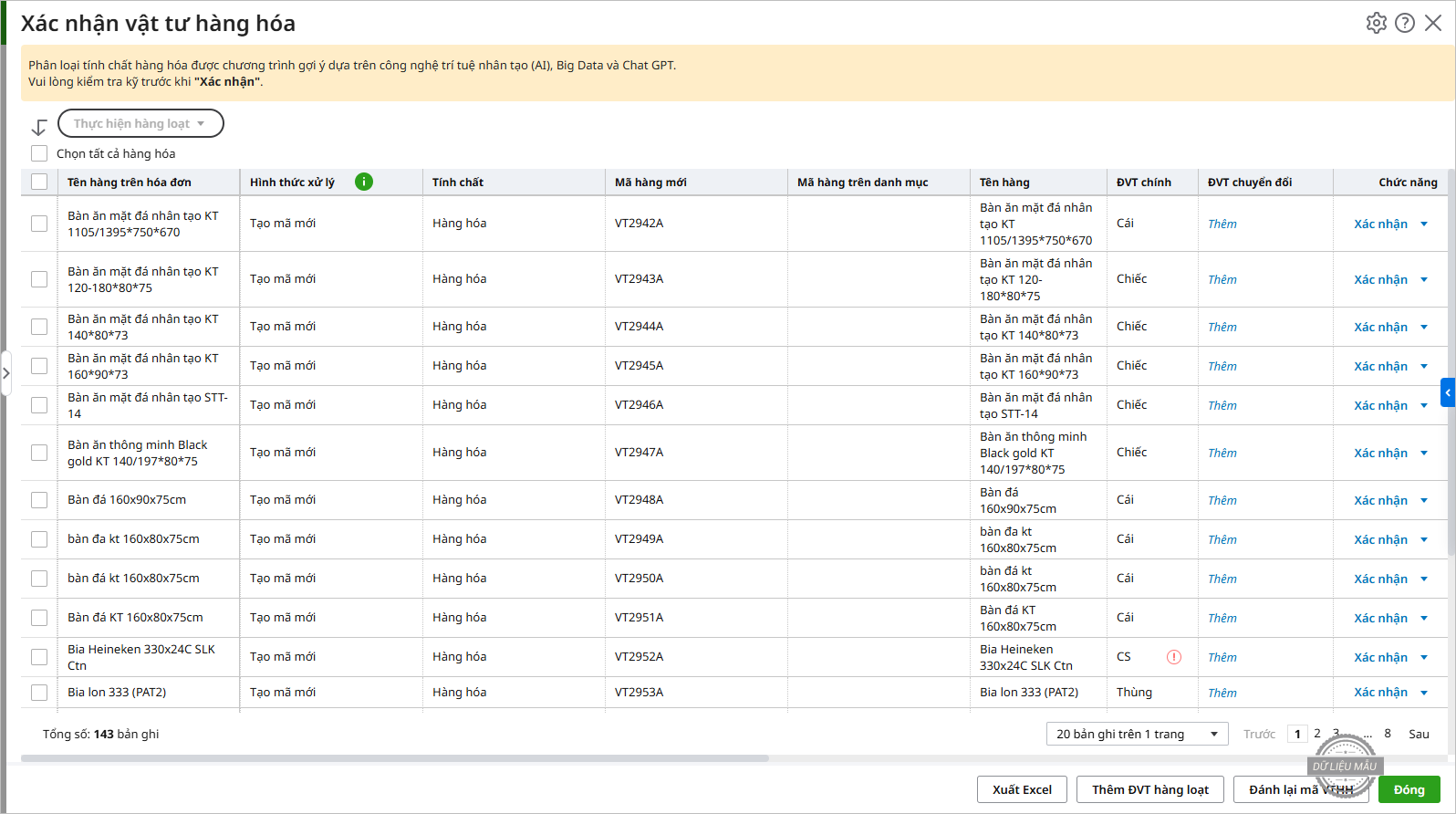The image size is (1456, 814).
Task: Go to page 2 of the records
Action: (1317, 734)
